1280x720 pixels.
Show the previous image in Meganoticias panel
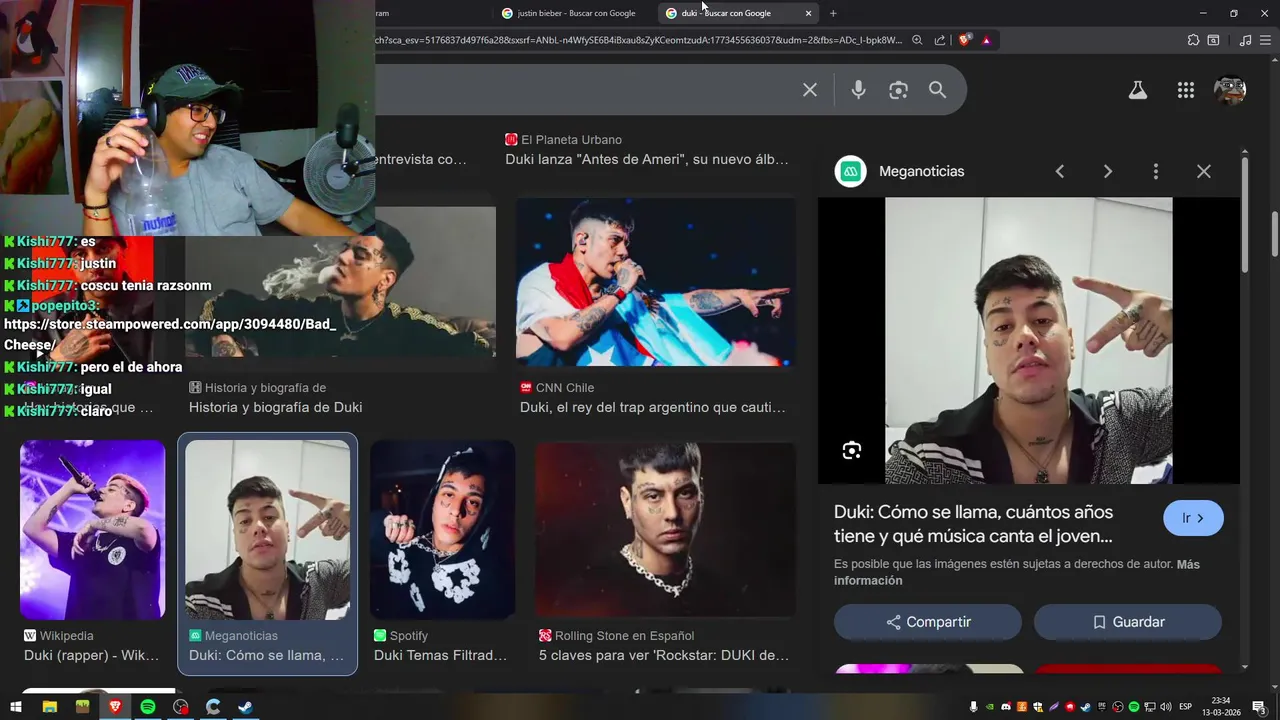[1060, 171]
